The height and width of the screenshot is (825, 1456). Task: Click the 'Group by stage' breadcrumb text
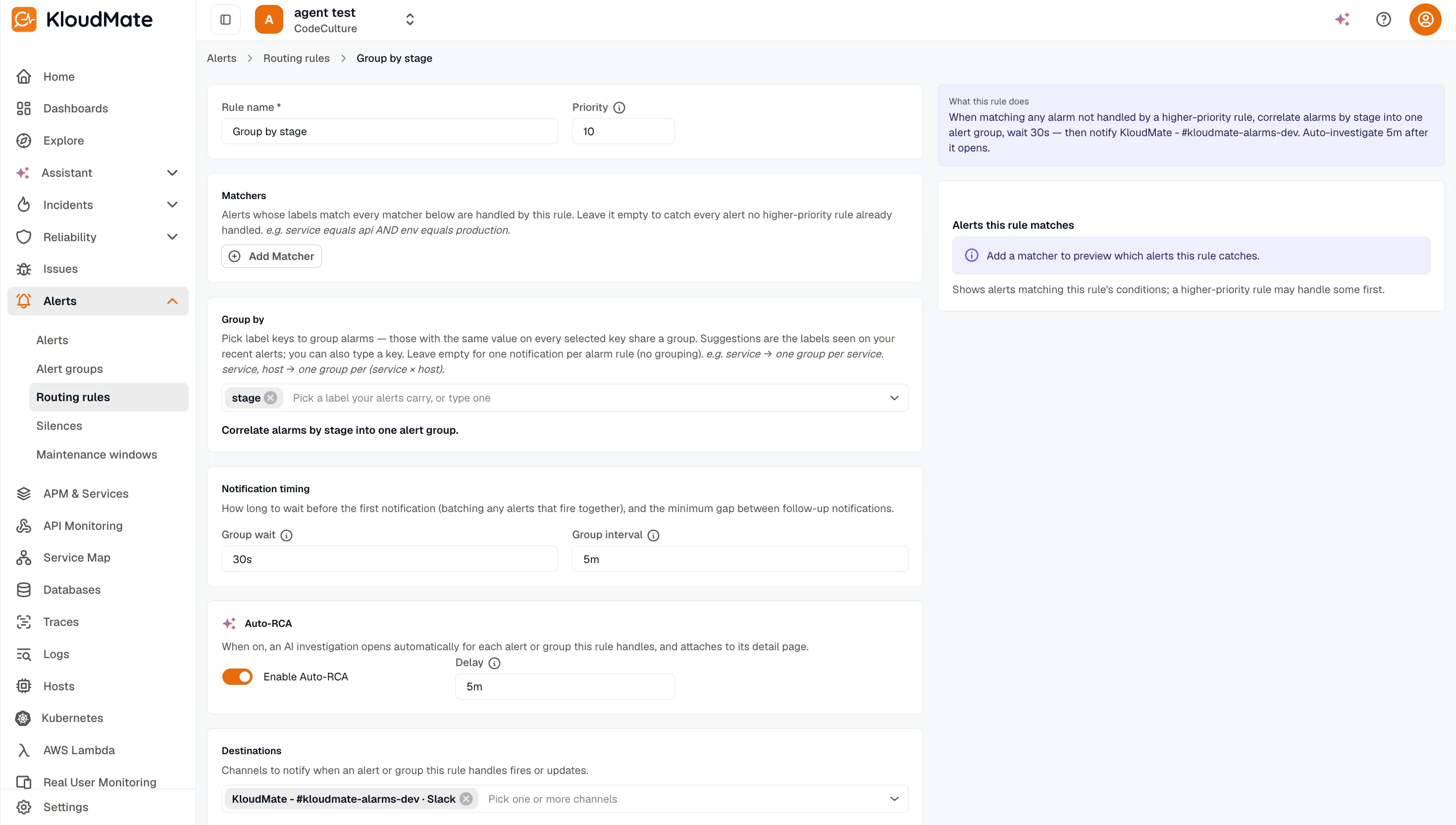(x=394, y=58)
